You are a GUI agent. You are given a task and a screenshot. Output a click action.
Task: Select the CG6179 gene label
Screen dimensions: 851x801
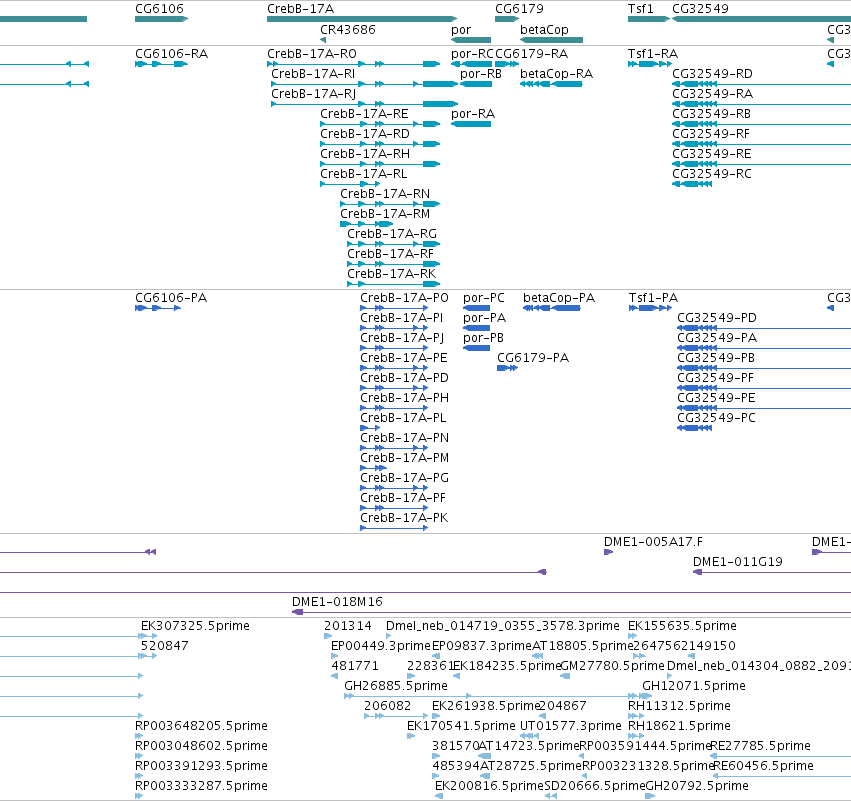pyautogui.click(x=519, y=9)
